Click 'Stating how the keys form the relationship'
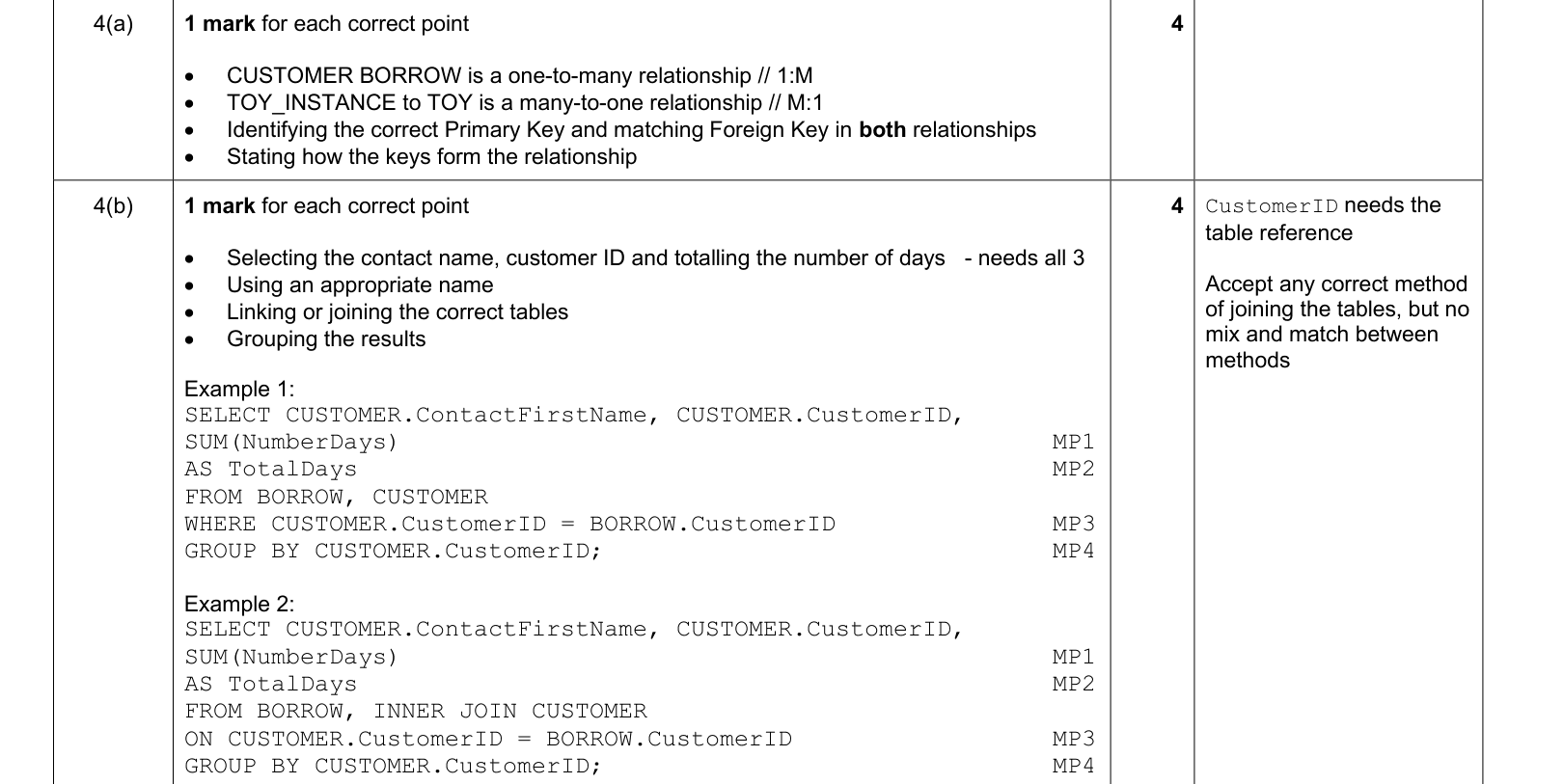 pos(431,157)
